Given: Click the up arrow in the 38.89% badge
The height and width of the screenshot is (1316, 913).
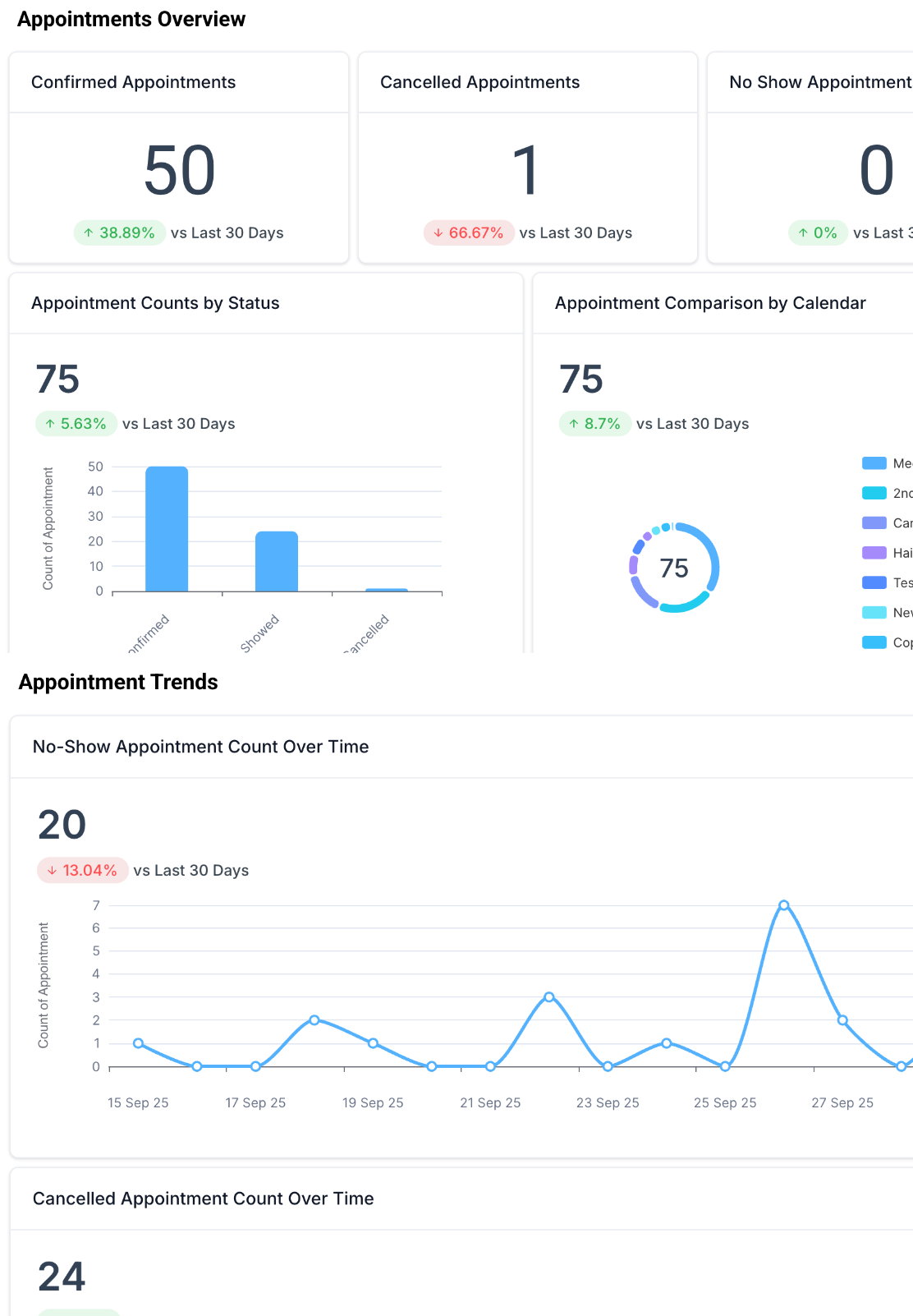Looking at the screenshot, I should point(89,233).
